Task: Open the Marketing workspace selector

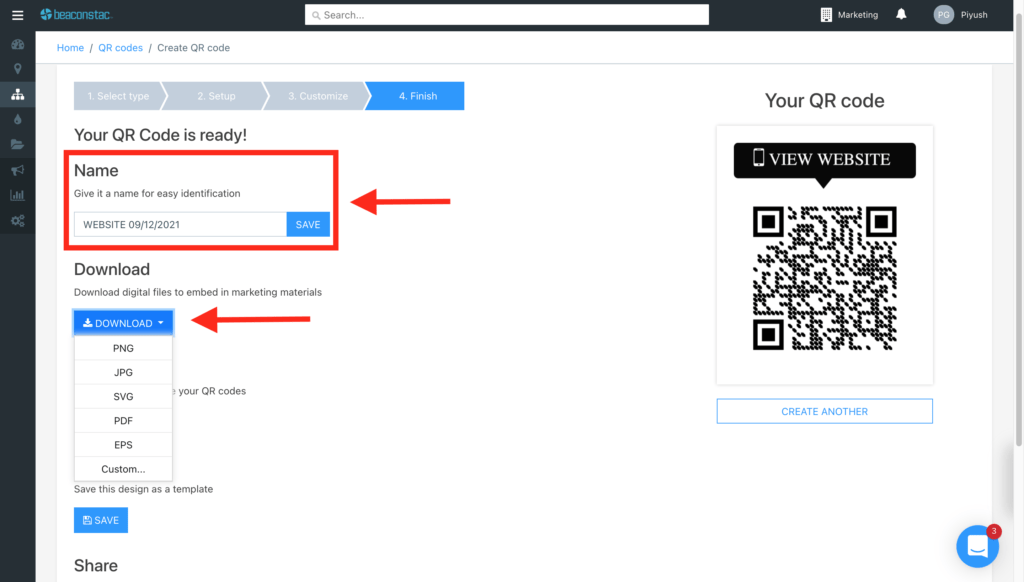Action: 848,14
